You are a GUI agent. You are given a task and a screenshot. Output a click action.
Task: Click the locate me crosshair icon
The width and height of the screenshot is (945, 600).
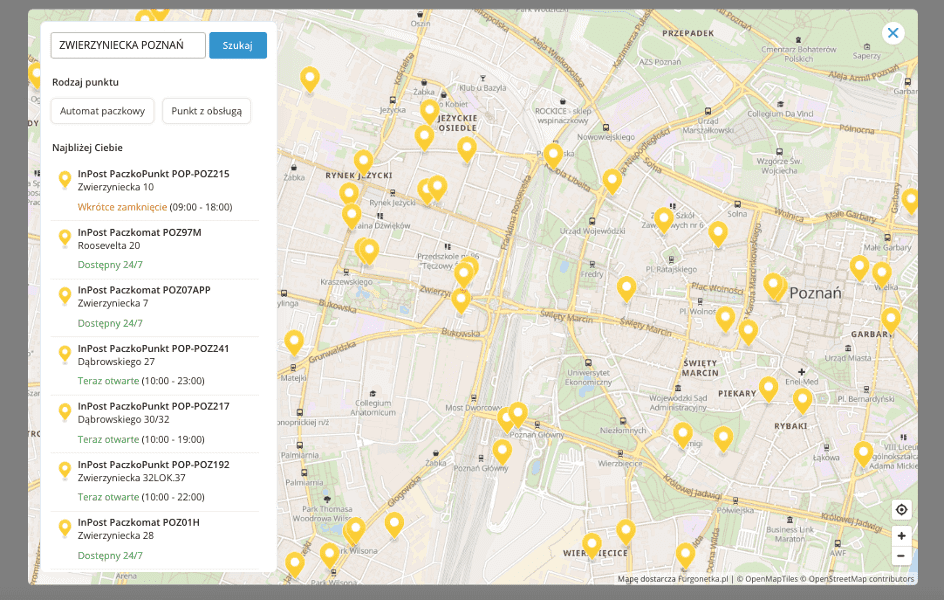point(901,509)
